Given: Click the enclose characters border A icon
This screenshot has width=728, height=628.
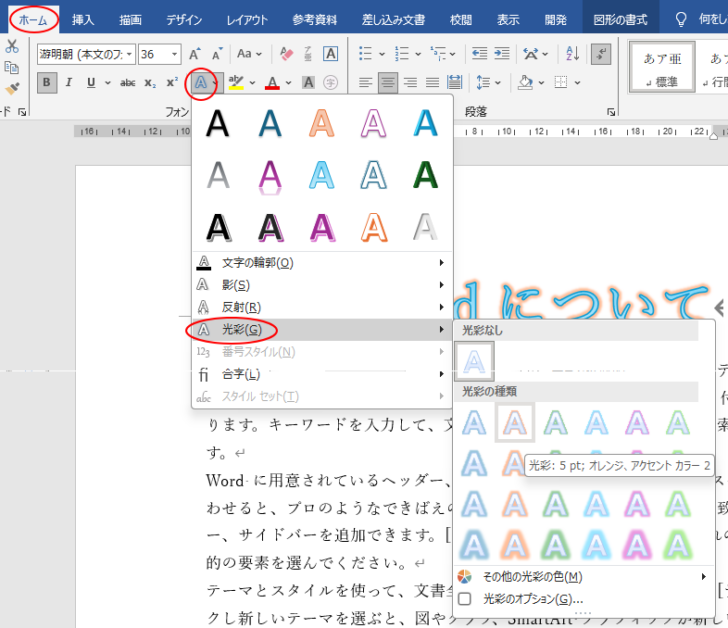Looking at the screenshot, I should coord(331,54).
